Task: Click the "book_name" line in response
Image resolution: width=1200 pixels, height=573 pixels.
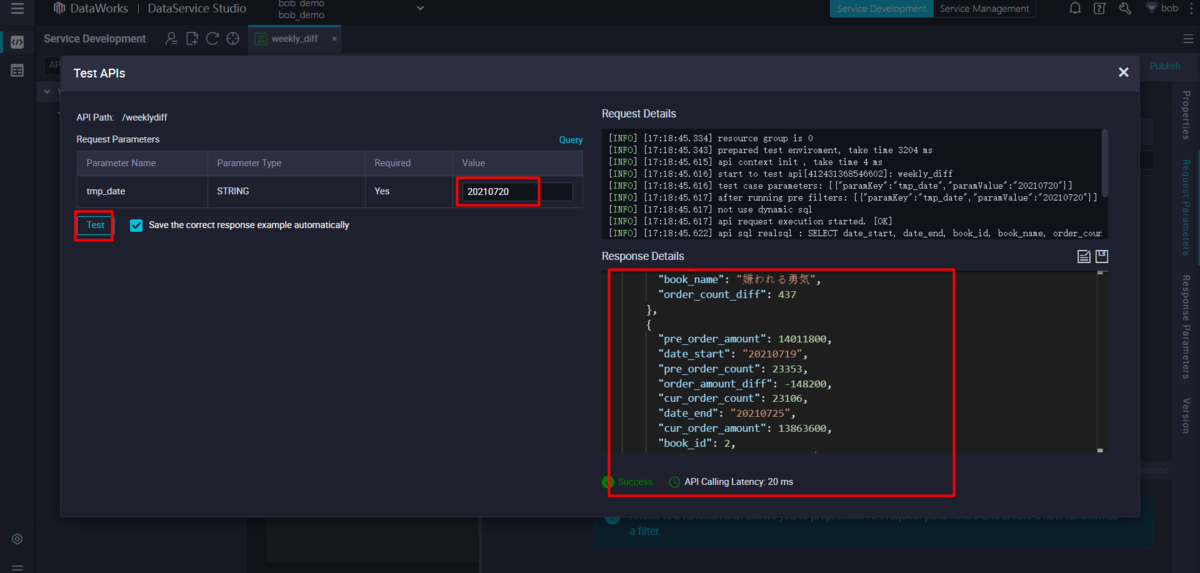Action: click(x=741, y=280)
